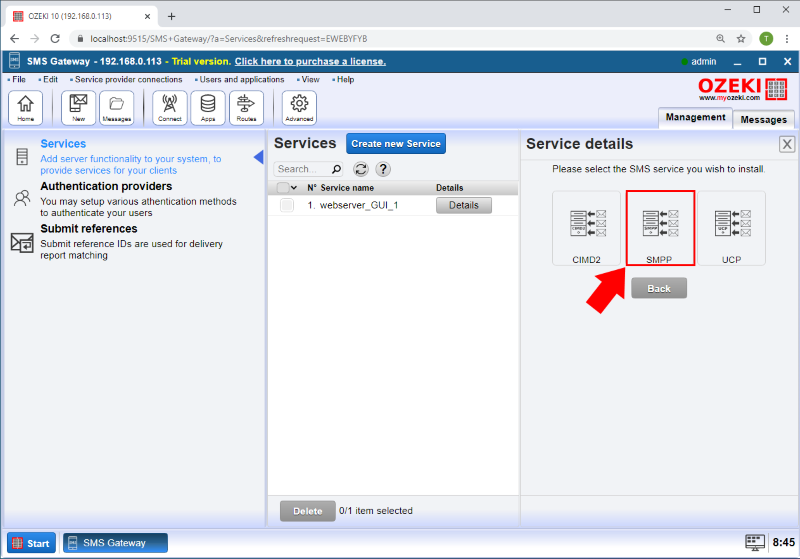800x559 pixels.
Task: Open the Chrome three-dot menu
Action: 786,39
